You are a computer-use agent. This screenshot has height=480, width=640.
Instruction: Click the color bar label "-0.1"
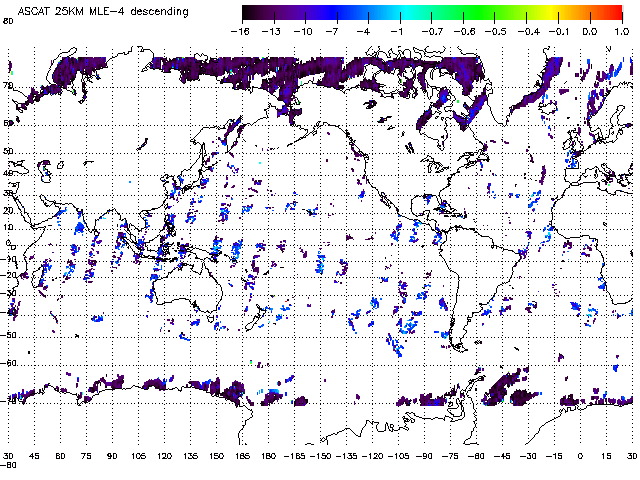point(558,31)
